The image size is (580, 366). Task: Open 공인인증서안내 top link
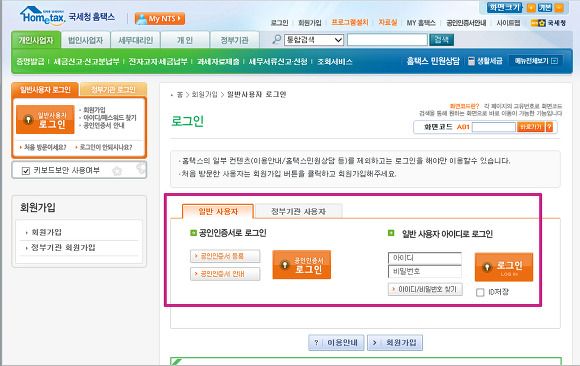[x=466, y=23]
